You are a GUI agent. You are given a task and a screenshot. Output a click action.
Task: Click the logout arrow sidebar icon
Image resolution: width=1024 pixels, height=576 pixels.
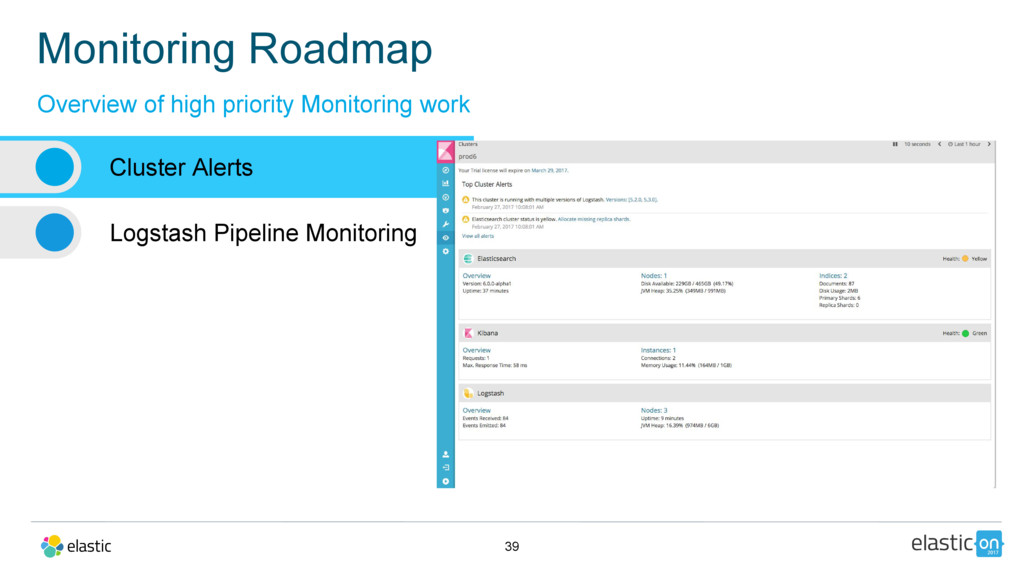[445, 468]
